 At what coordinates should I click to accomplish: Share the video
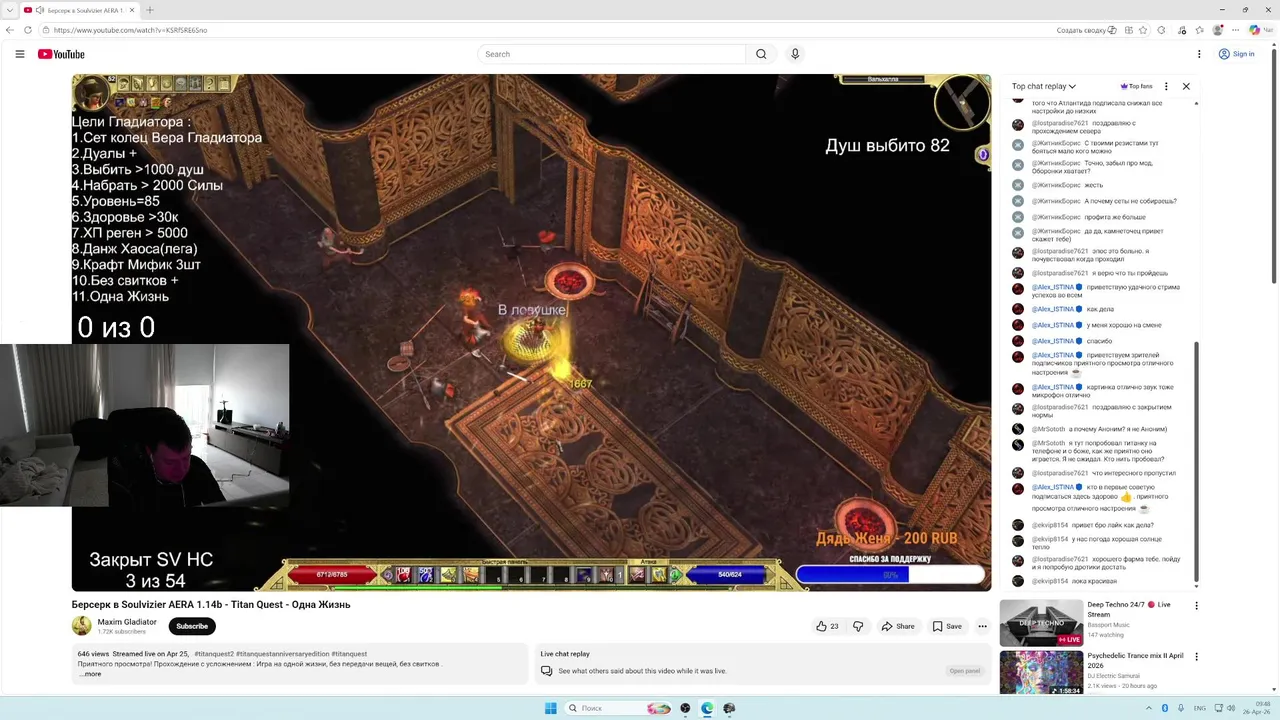(x=898, y=626)
